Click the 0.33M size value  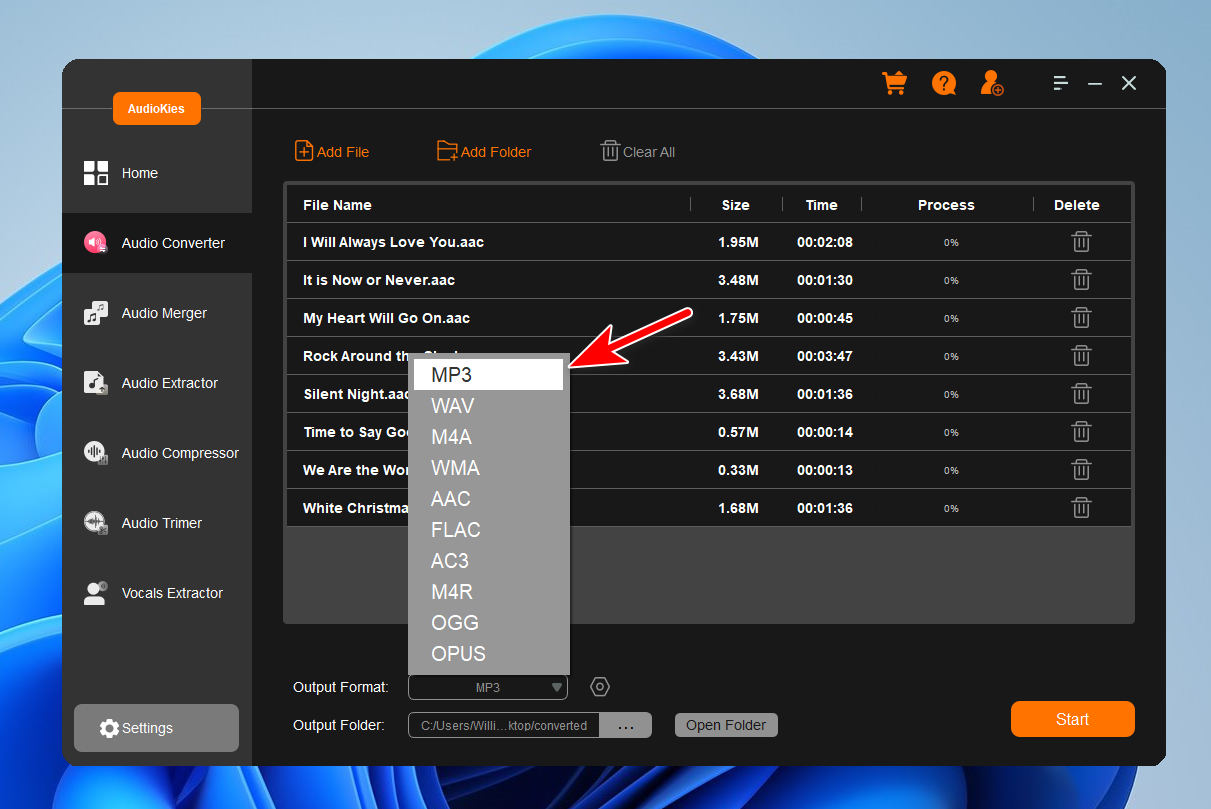tap(738, 470)
